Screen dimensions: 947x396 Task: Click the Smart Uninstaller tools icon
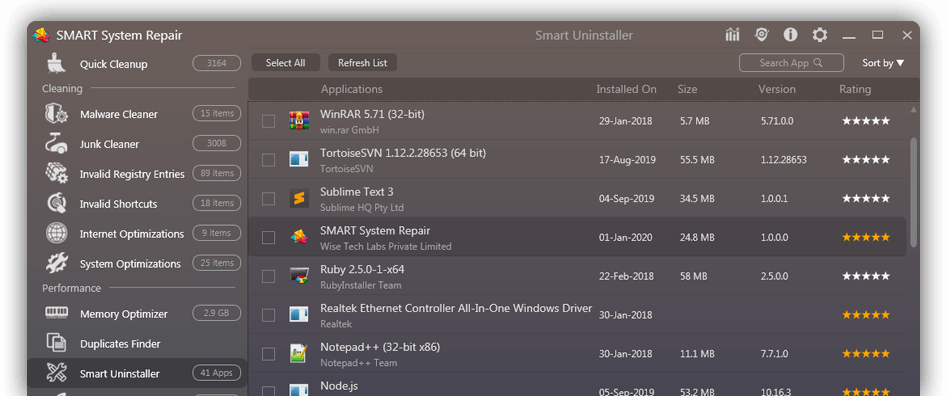[x=57, y=373]
